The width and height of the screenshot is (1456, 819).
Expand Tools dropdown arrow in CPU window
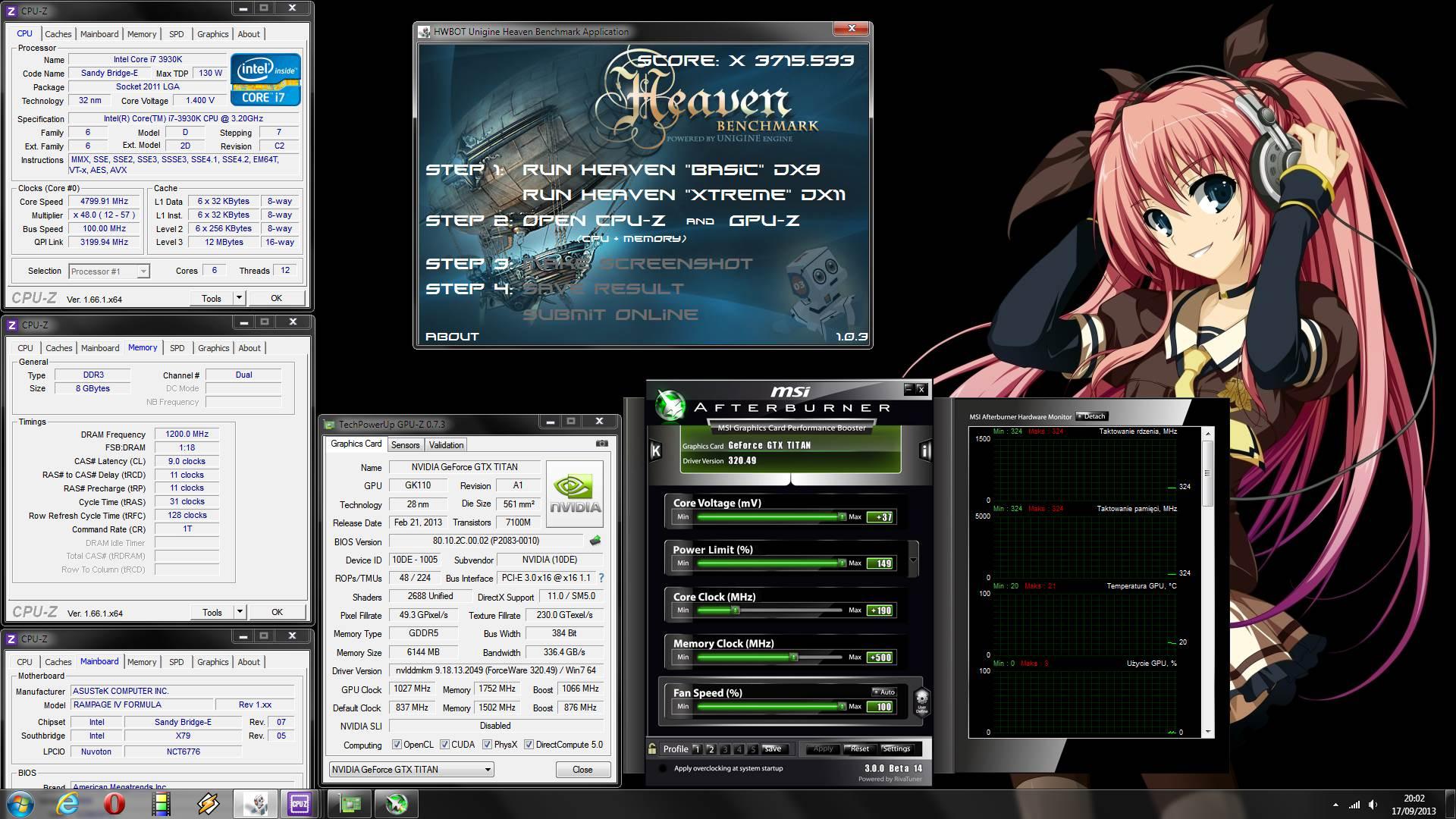tap(239, 298)
